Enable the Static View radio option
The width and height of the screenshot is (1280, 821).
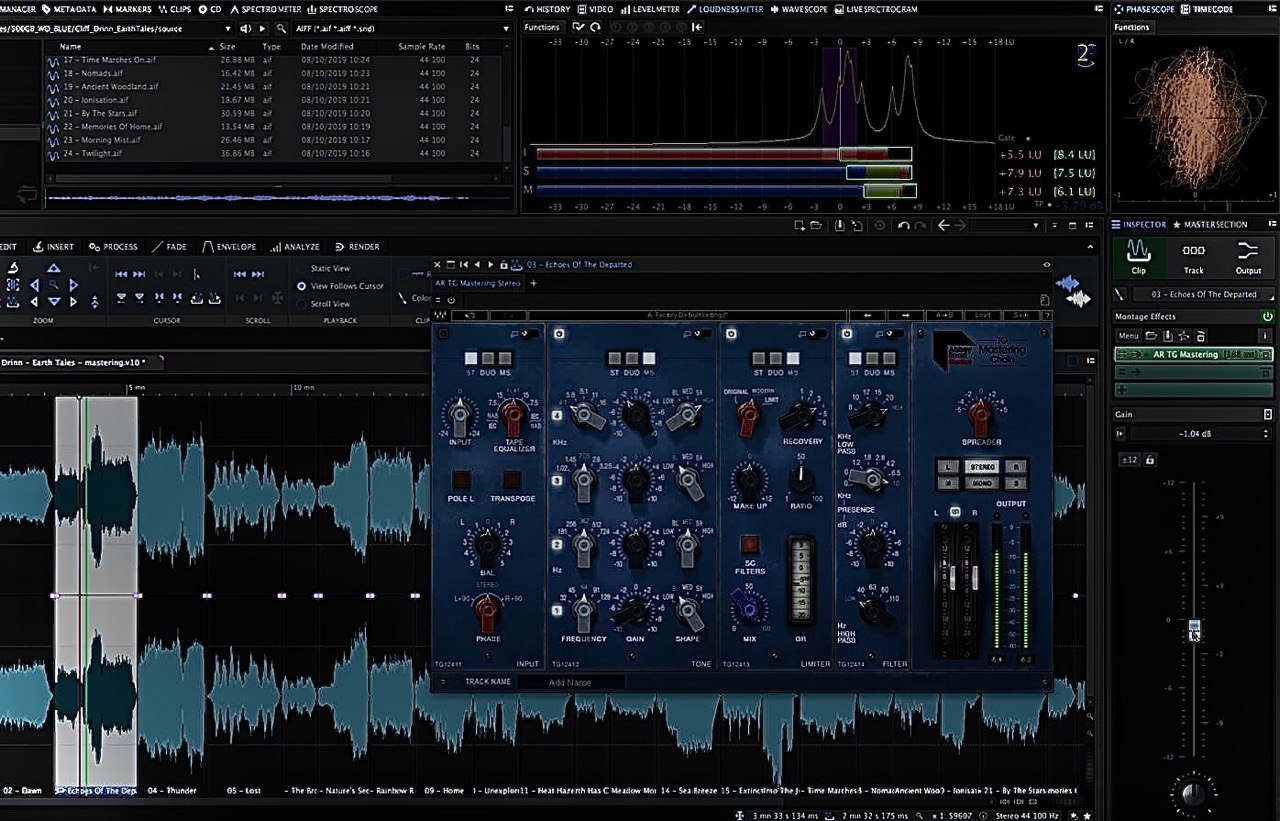pyautogui.click(x=302, y=268)
